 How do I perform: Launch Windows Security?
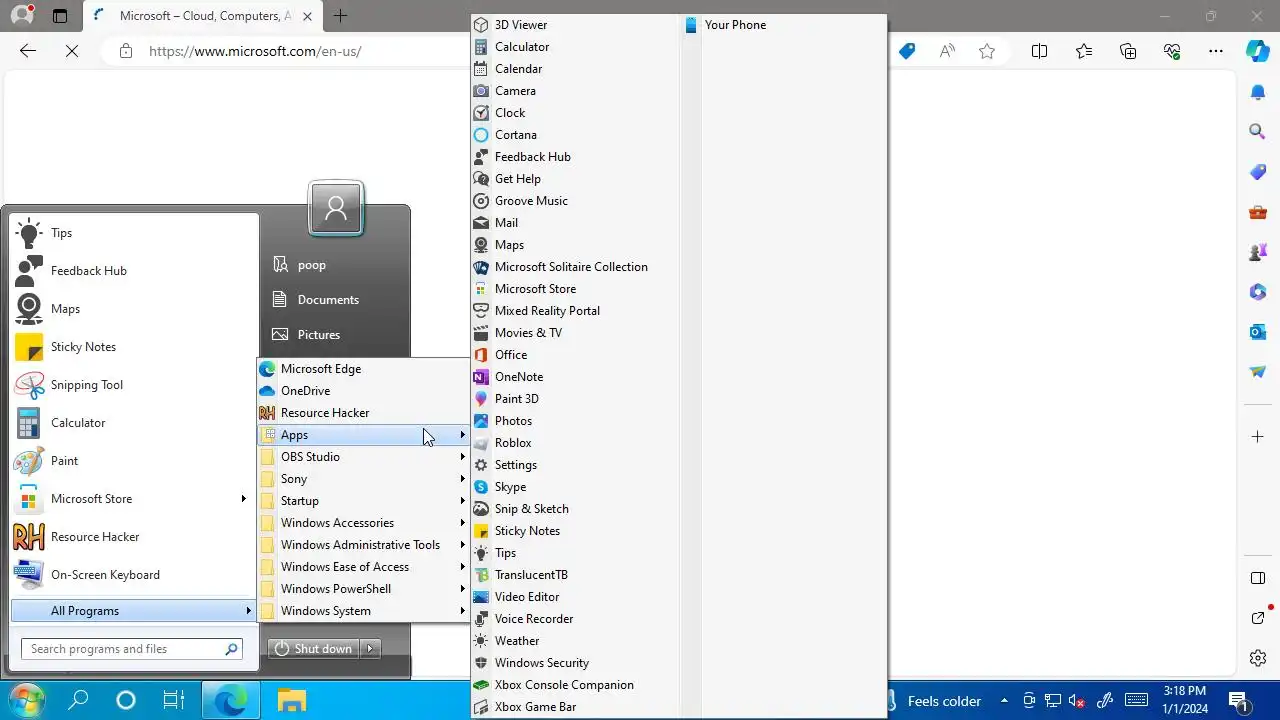[x=575, y=663]
